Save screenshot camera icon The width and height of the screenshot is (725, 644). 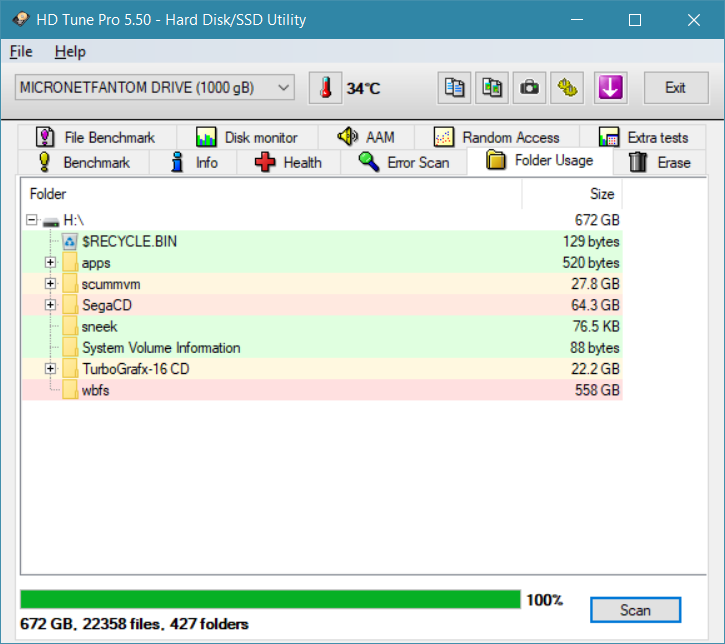pos(529,88)
